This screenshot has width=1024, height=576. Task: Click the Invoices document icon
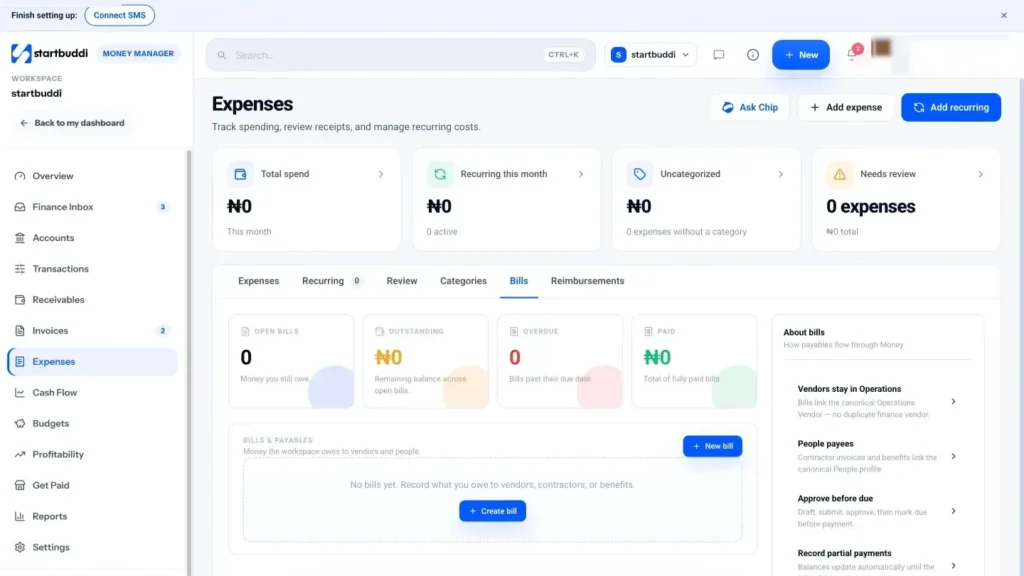(20, 330)
